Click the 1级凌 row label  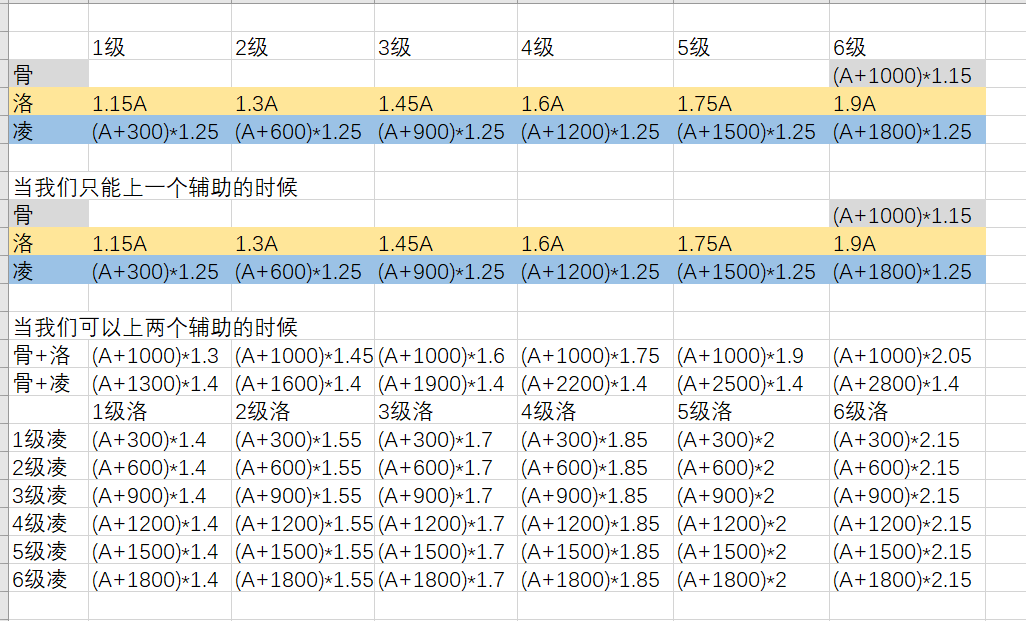pos(48,439)
